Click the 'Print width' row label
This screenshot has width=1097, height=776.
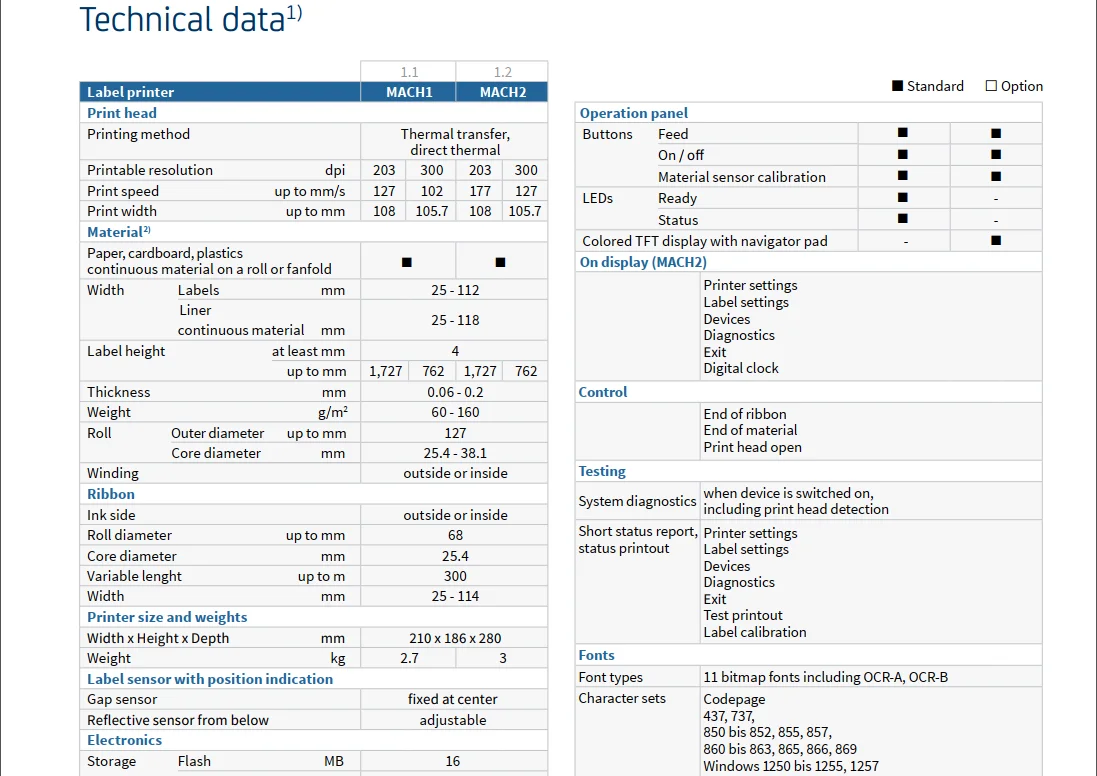click(122, 211)
